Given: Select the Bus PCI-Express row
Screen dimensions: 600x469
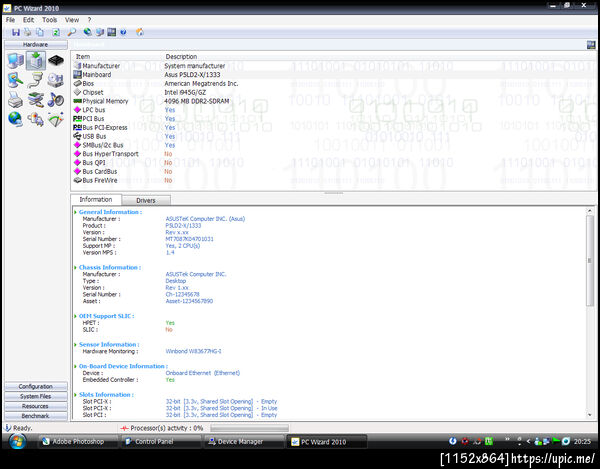Looking at the screenshot, I should pos(333,127).
